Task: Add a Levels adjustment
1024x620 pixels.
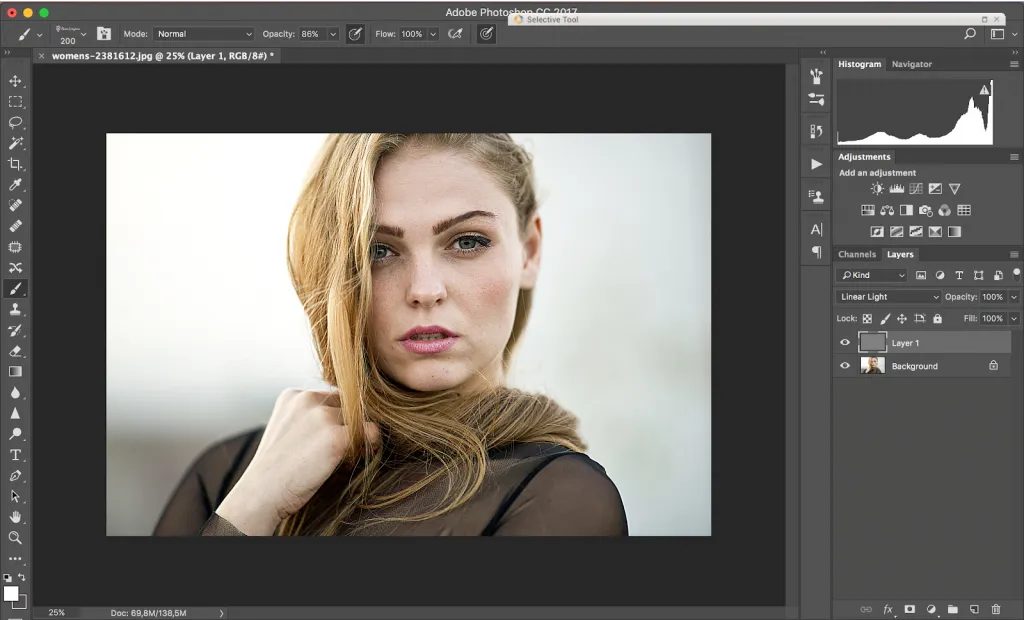Action: (897, 189)
